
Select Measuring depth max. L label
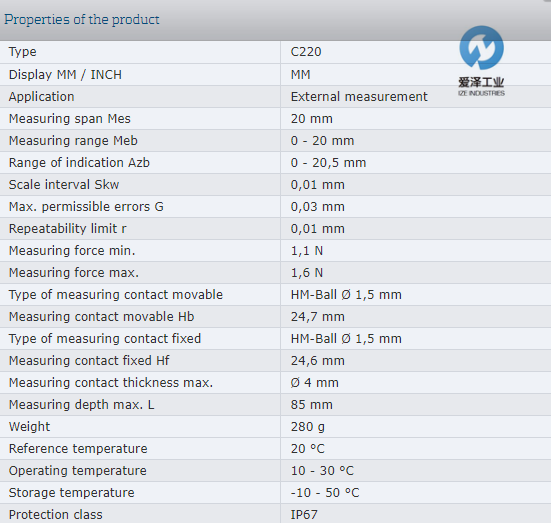click(x=82, y=405)
